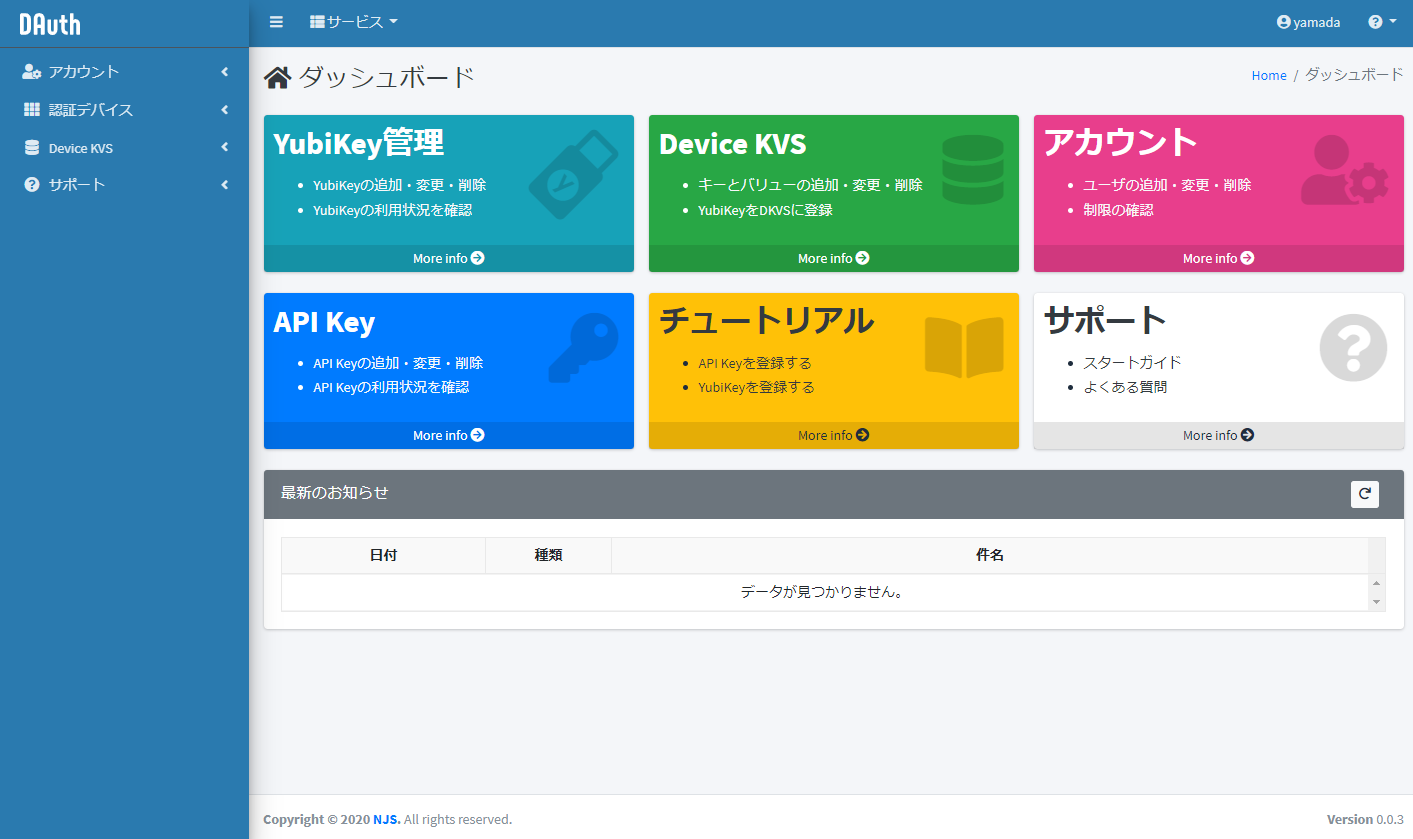This screenshot has height=839, width=1413.
Task: Click 'API Keyの追加・変更・削除' text
Action: [x=398, y=363]
